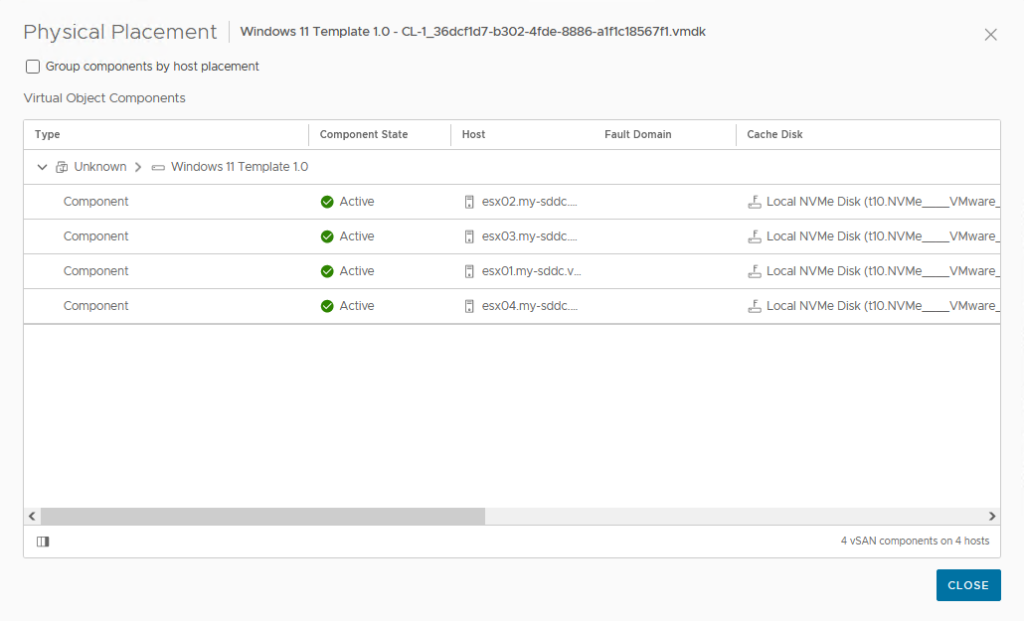
Task: Enable Group components by host placement
Action: [x=33, y=67]
